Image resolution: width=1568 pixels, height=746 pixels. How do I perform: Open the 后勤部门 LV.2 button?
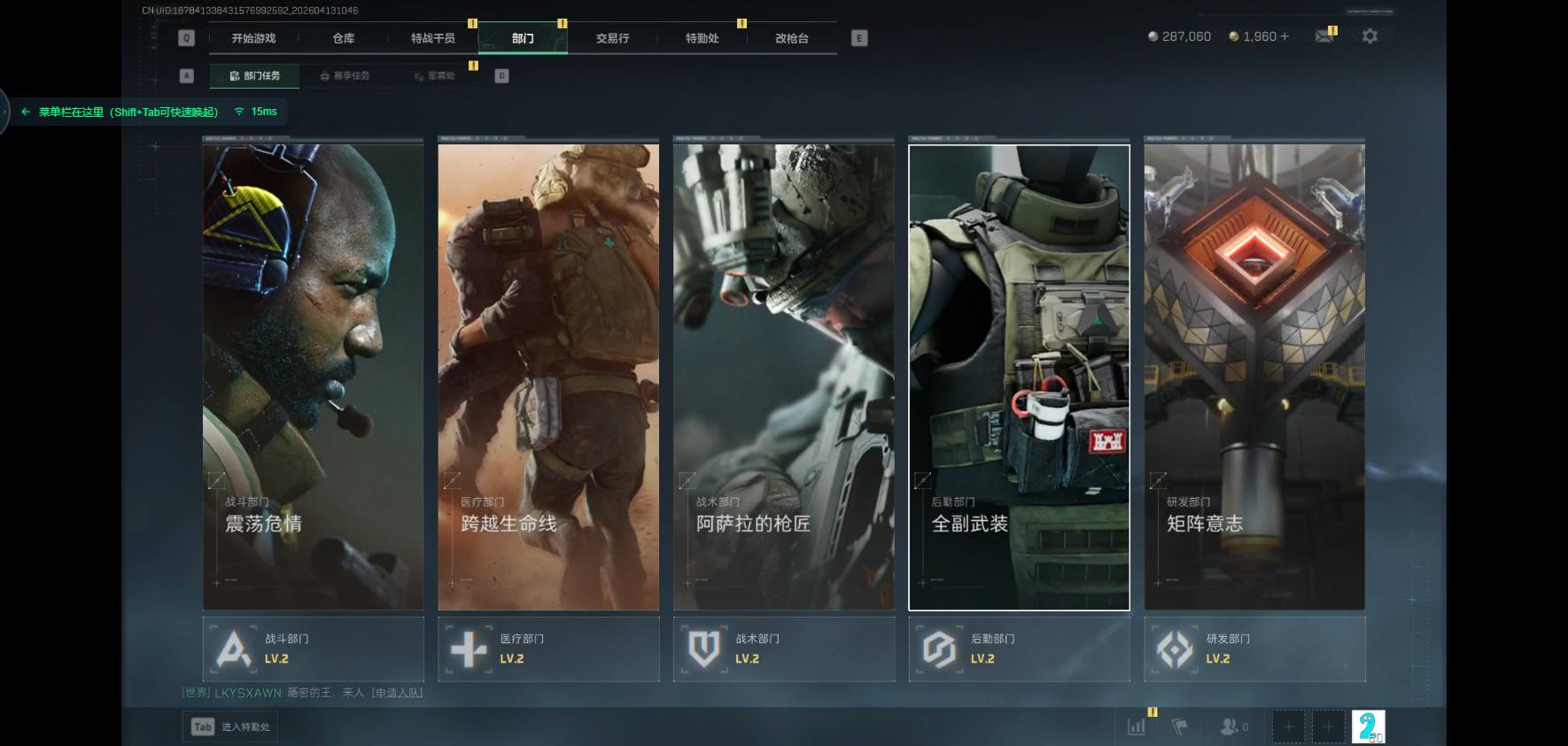[1020, 649]
